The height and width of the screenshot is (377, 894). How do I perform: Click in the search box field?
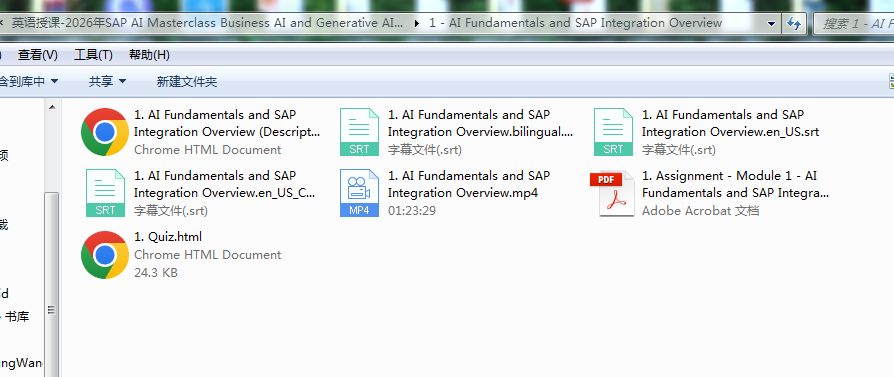coord(853,24)
